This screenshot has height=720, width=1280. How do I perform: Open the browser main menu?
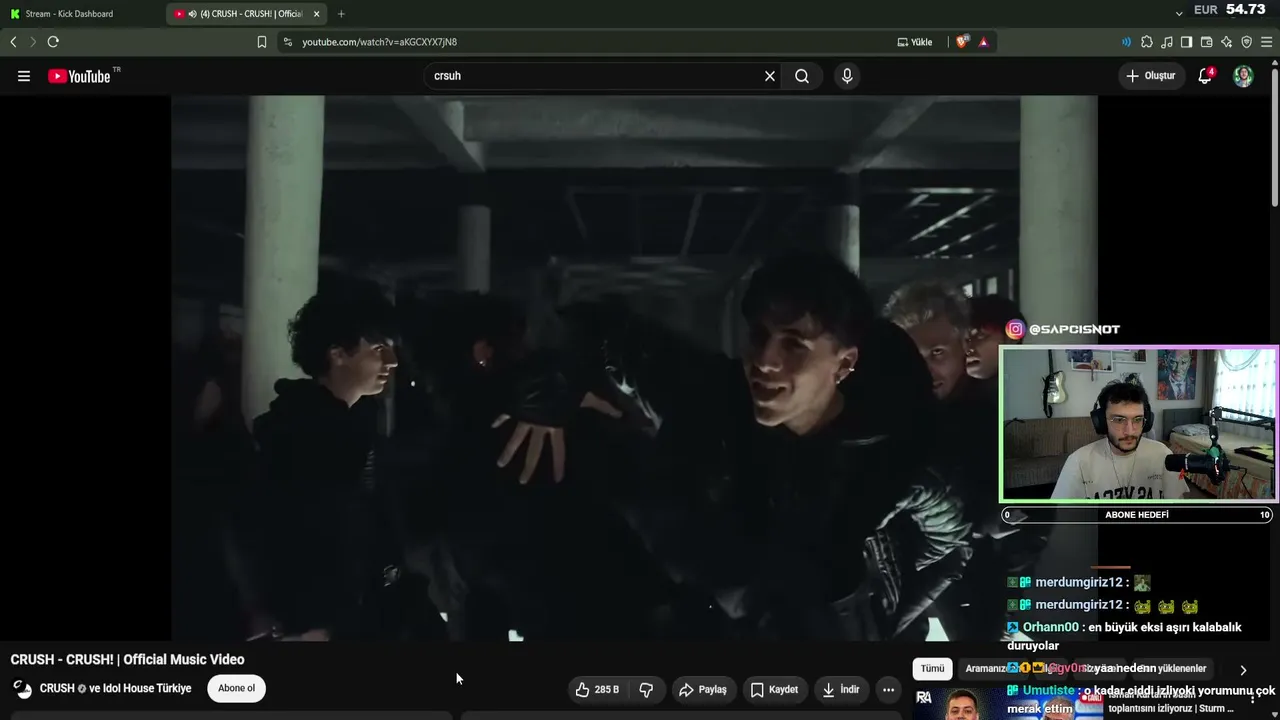click(x=1267, y=42)
